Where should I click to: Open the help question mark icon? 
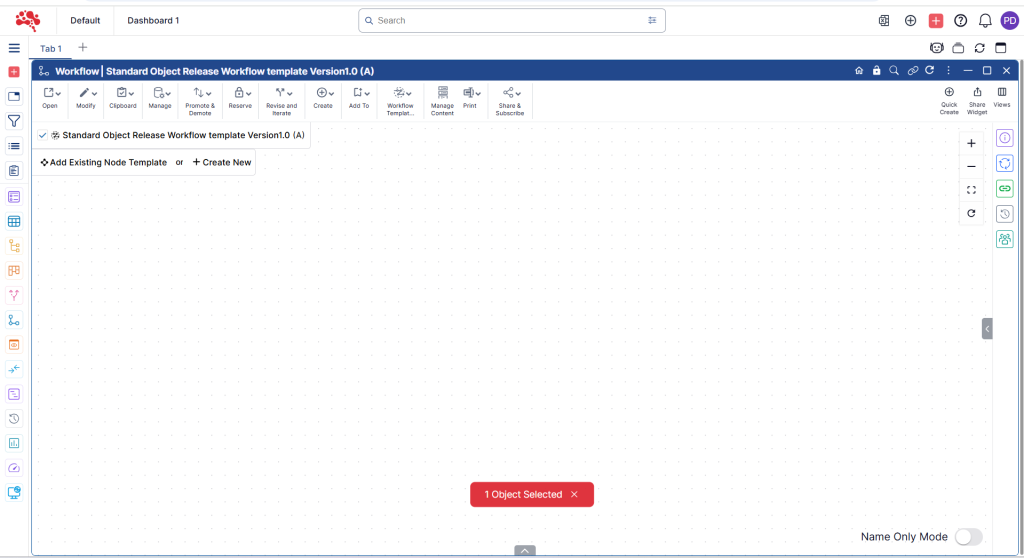(960, 20)
